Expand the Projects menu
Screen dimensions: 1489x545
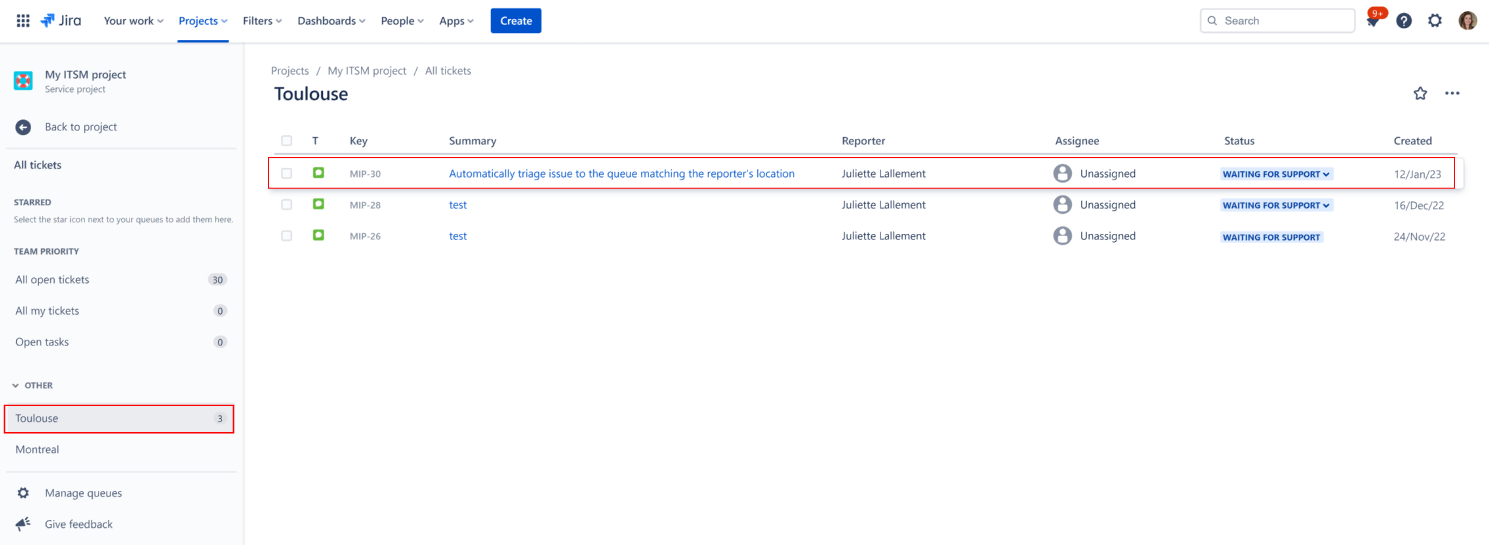203,21
